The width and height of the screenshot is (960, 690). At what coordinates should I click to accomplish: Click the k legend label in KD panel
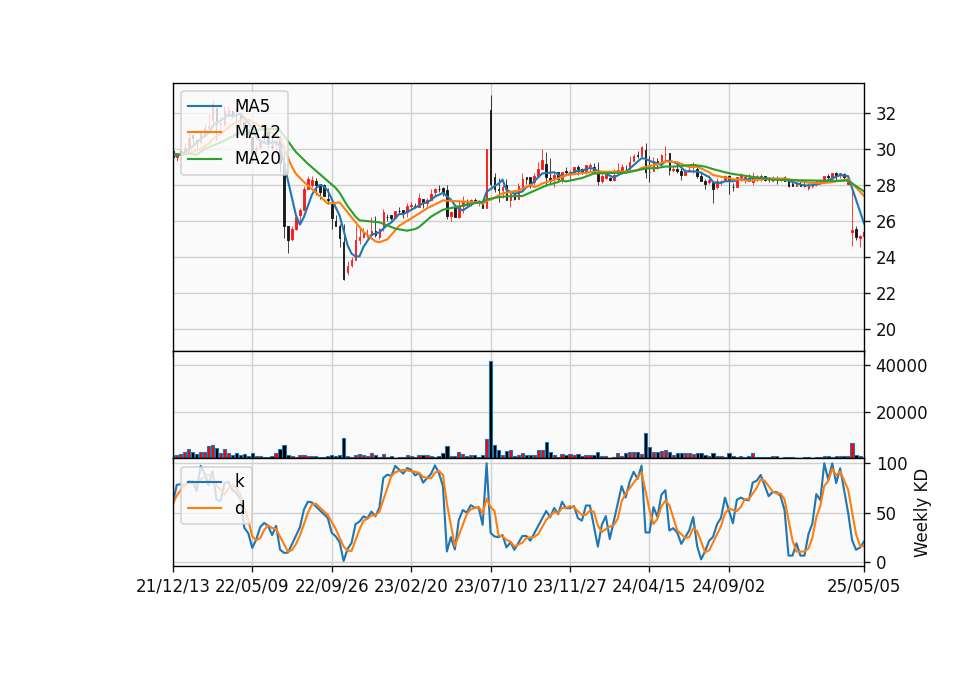(x=239, y=481)
